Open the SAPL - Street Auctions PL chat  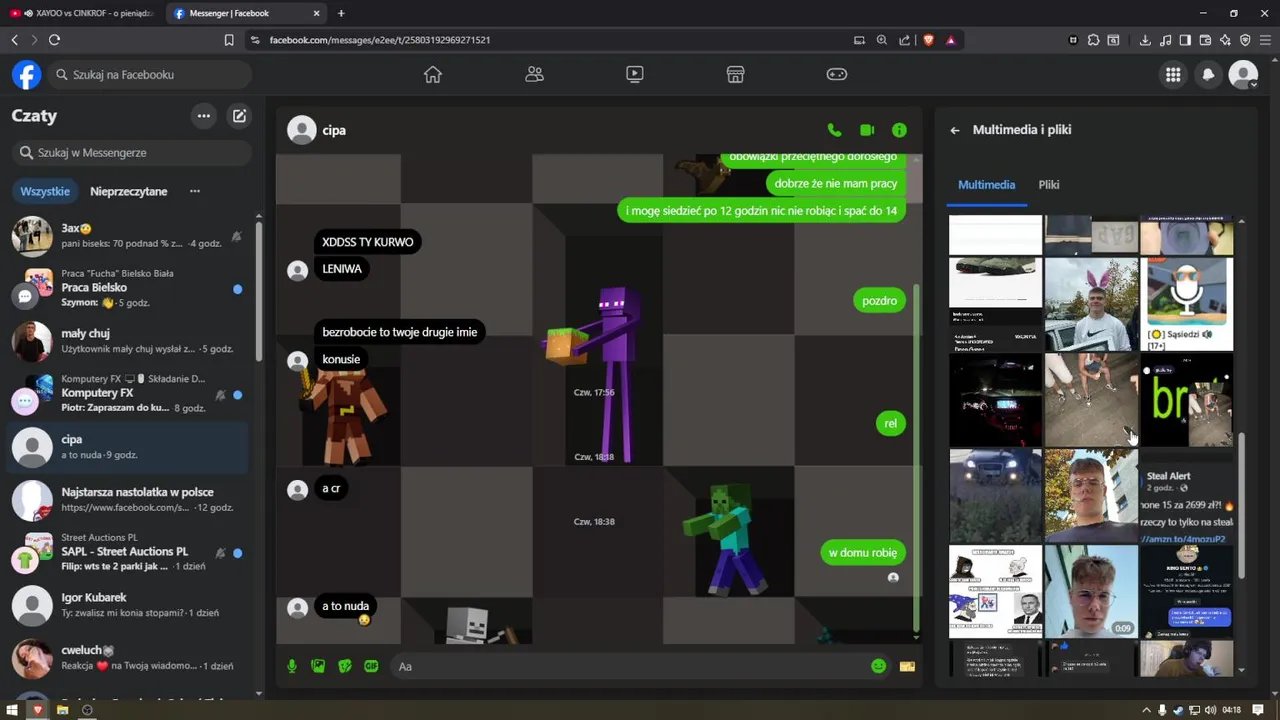[x=128, y=553]
